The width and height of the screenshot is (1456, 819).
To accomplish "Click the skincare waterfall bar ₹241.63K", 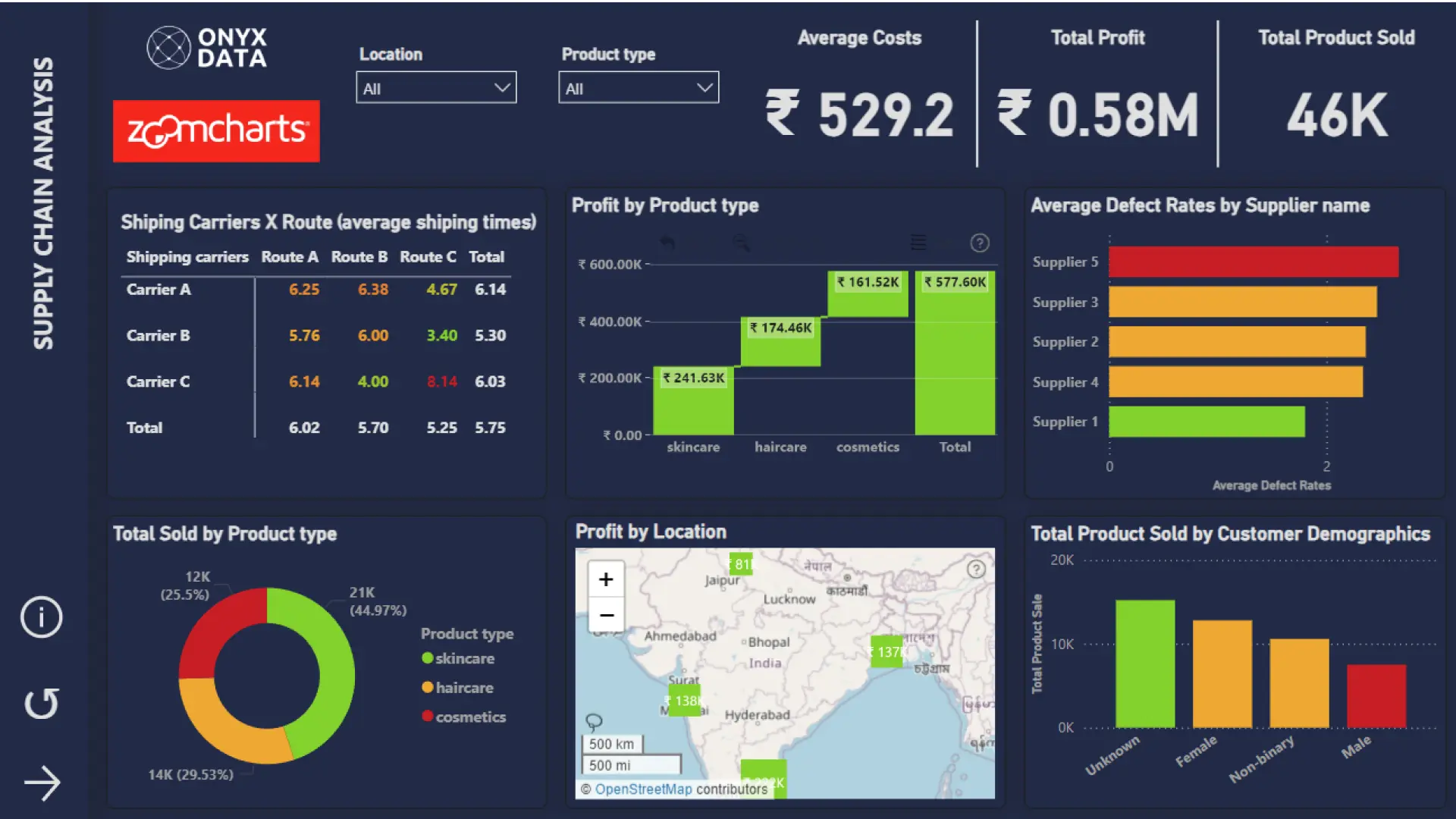I will pos(693,400).
